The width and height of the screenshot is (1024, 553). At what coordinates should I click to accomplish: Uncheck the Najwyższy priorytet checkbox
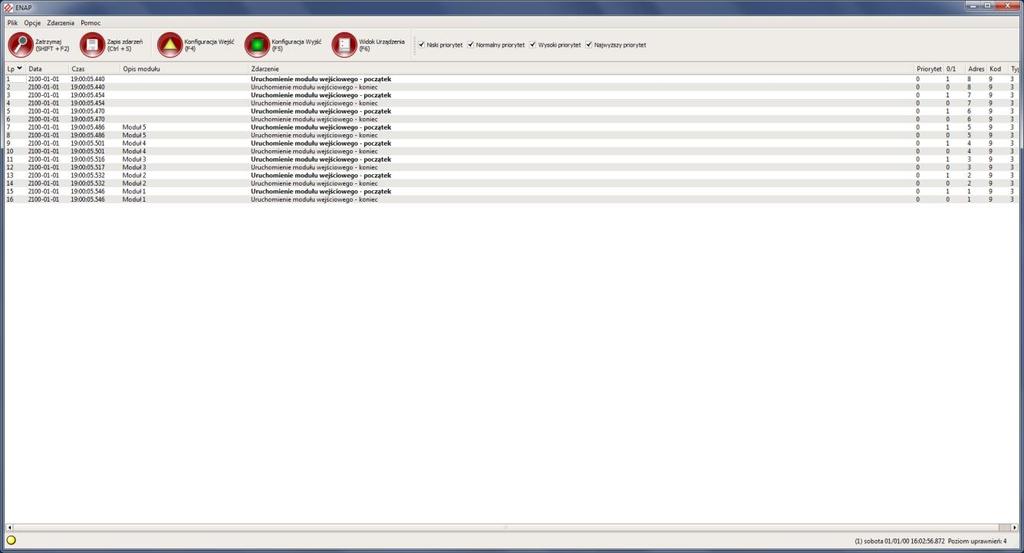tap(589, 44)
